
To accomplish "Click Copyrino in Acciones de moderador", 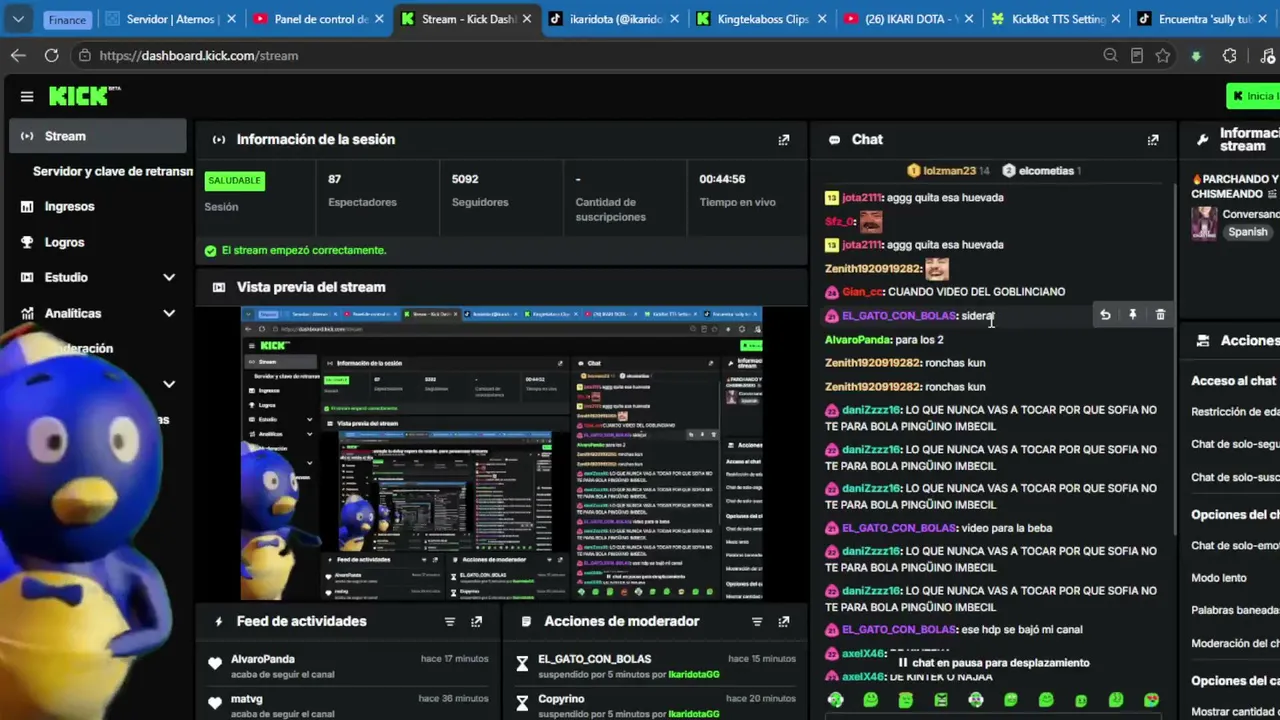I will click(561, 699).
